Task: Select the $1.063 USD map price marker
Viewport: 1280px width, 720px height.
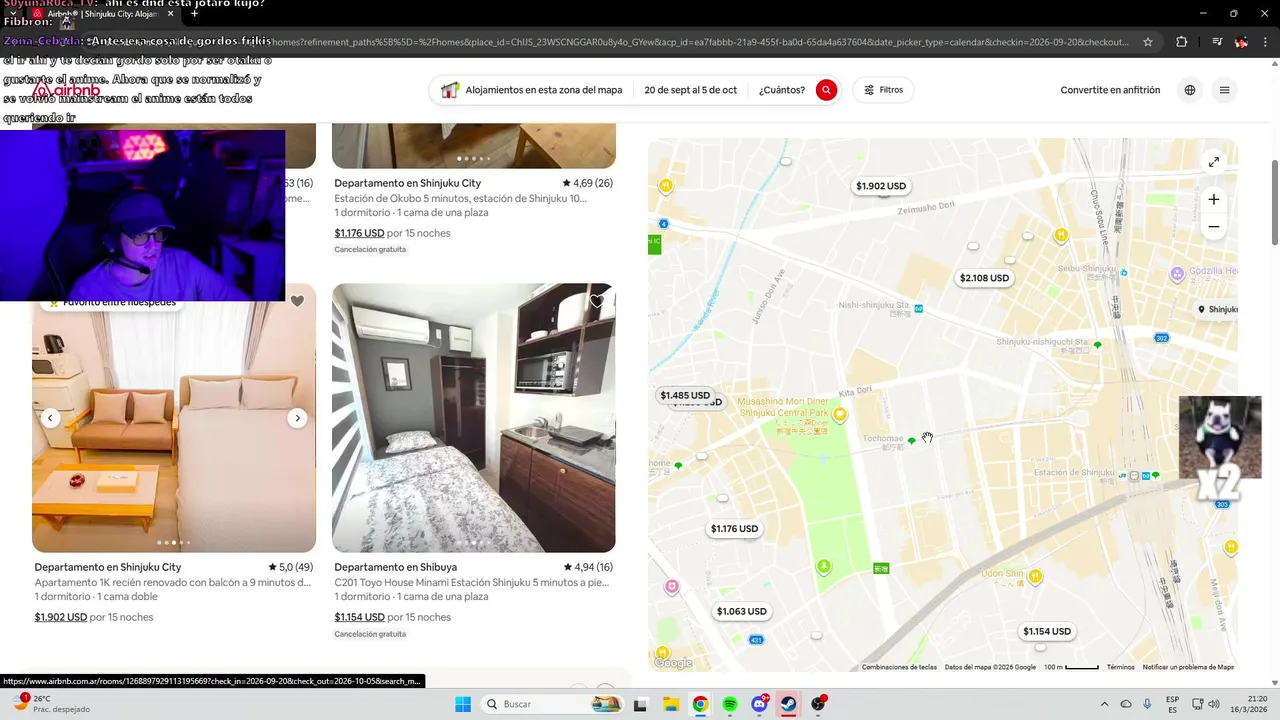Action: pos(741,612)
